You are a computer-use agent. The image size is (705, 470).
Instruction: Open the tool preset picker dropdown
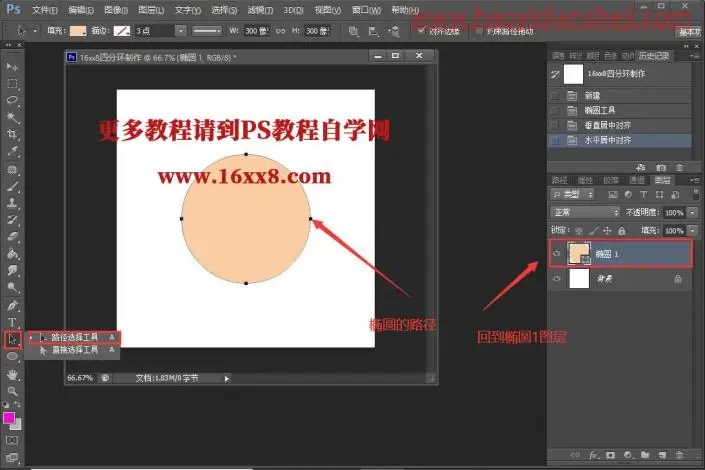click(35, 31)
